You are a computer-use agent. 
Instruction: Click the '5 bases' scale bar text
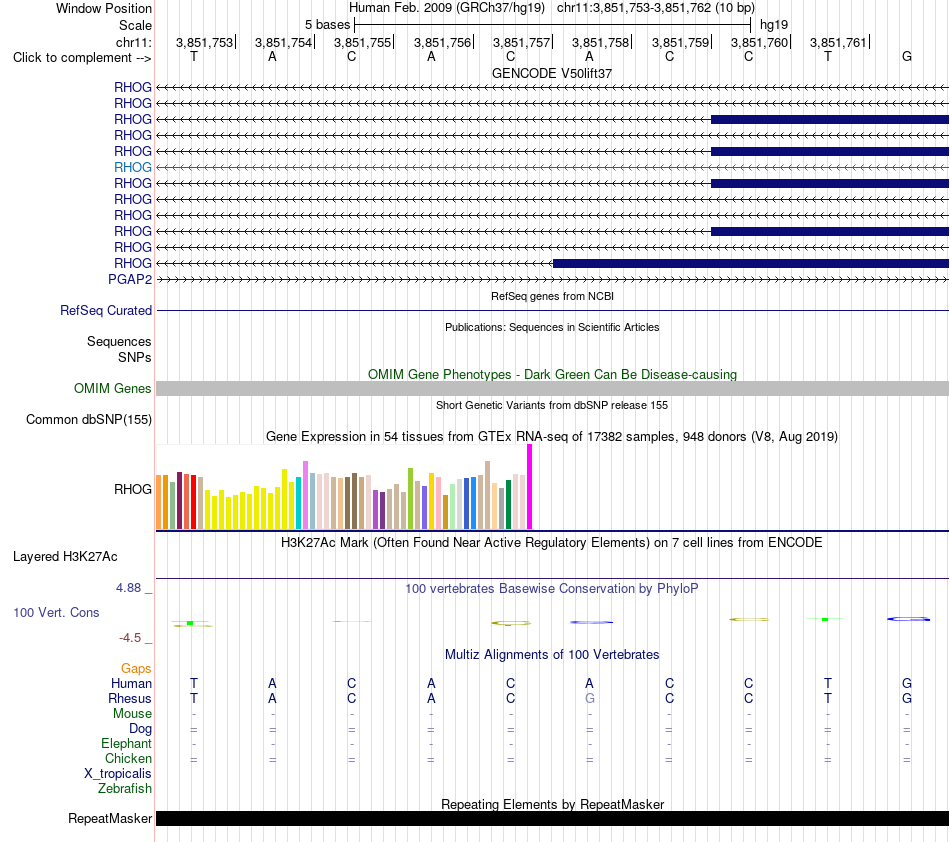(x=327, y=25)
